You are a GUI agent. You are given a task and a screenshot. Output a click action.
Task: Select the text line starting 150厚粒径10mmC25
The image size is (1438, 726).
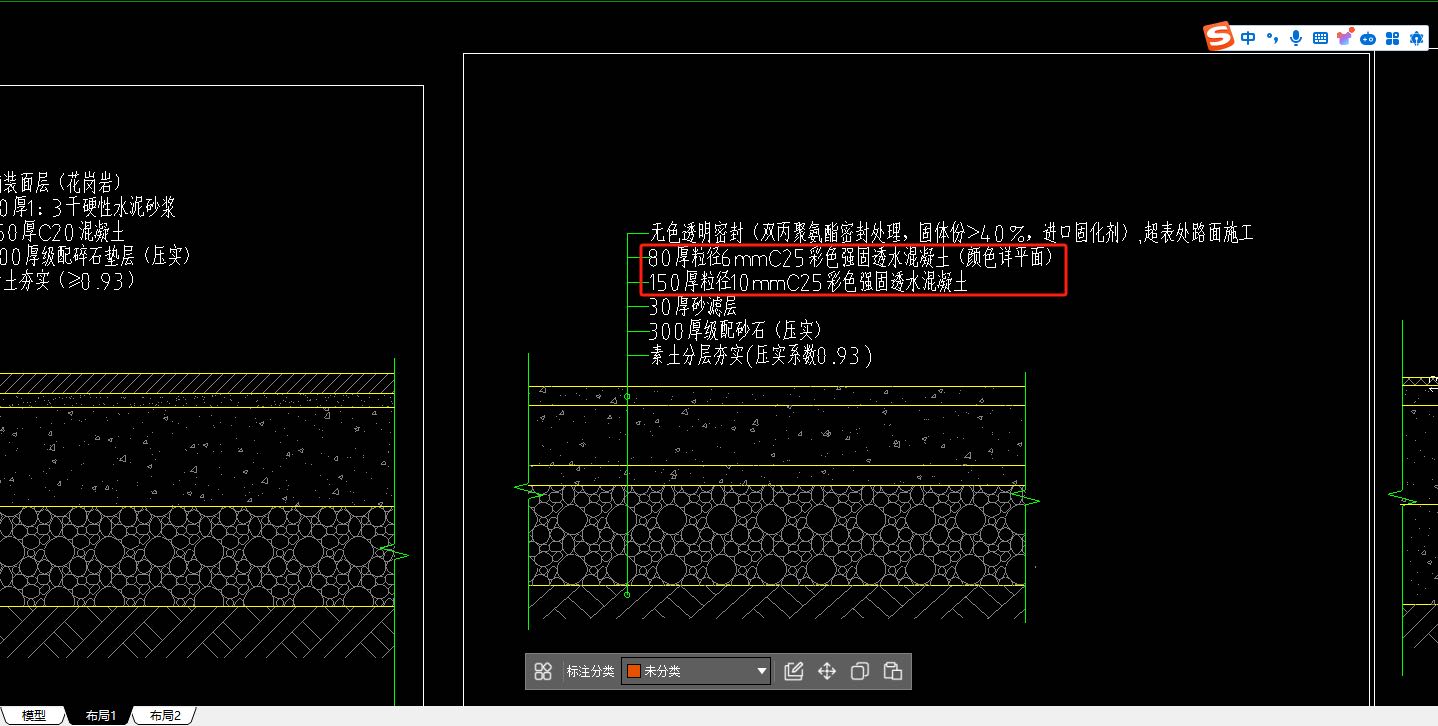(808, 283)
